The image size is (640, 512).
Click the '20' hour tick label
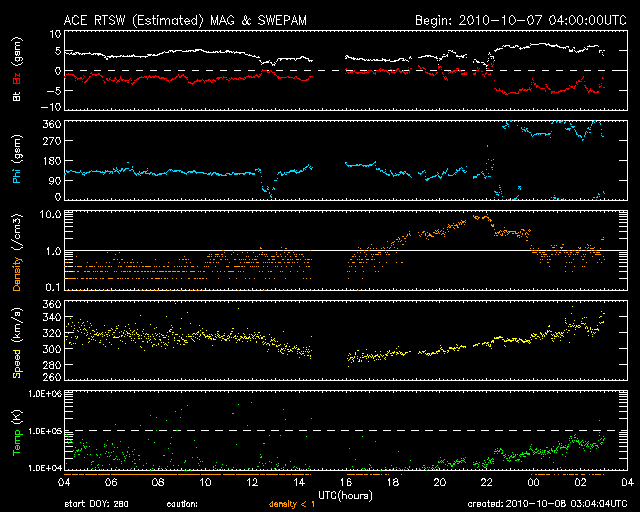(x=440, y=482)
